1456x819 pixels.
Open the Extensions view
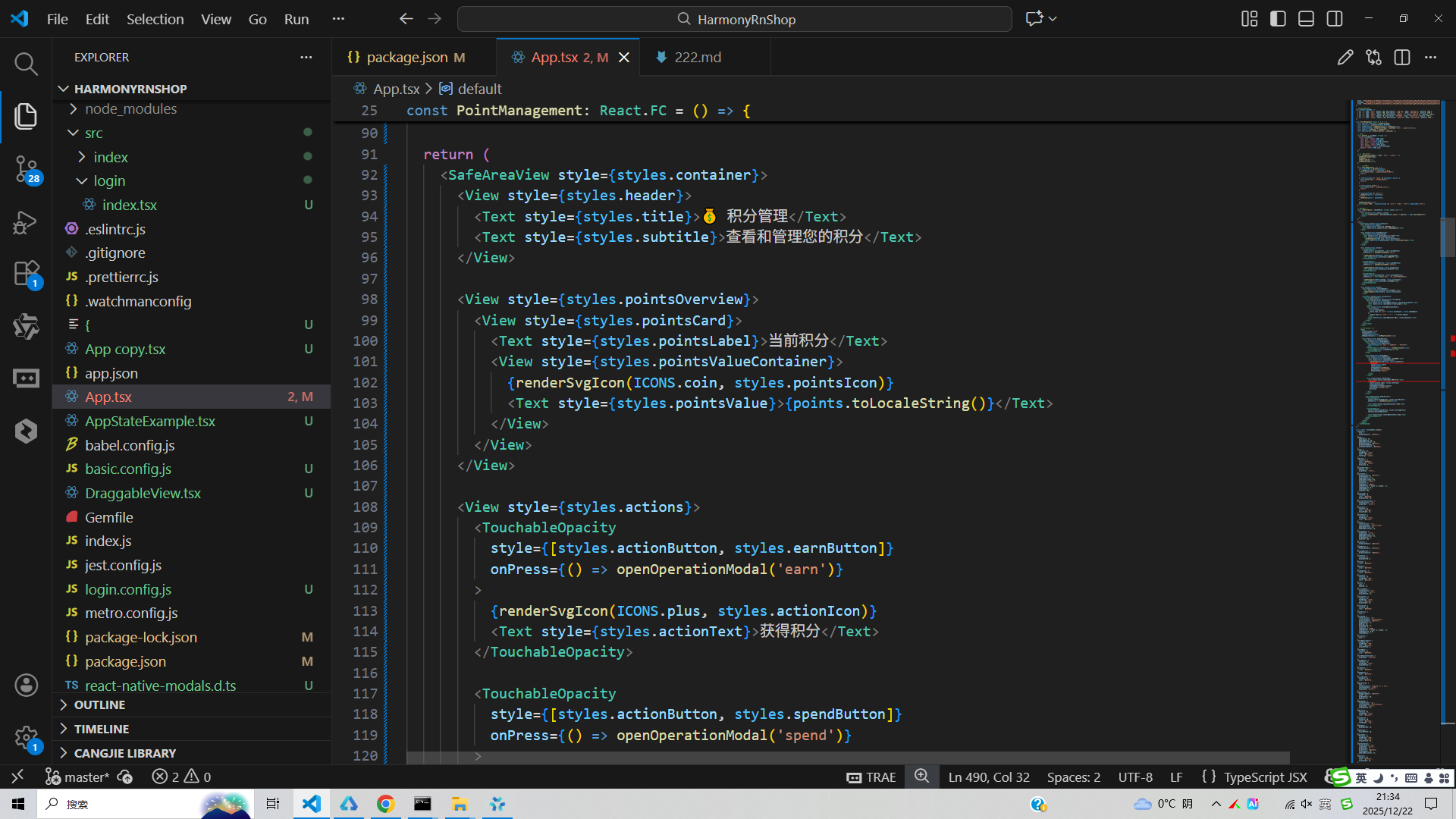click(x=26, y=274)
